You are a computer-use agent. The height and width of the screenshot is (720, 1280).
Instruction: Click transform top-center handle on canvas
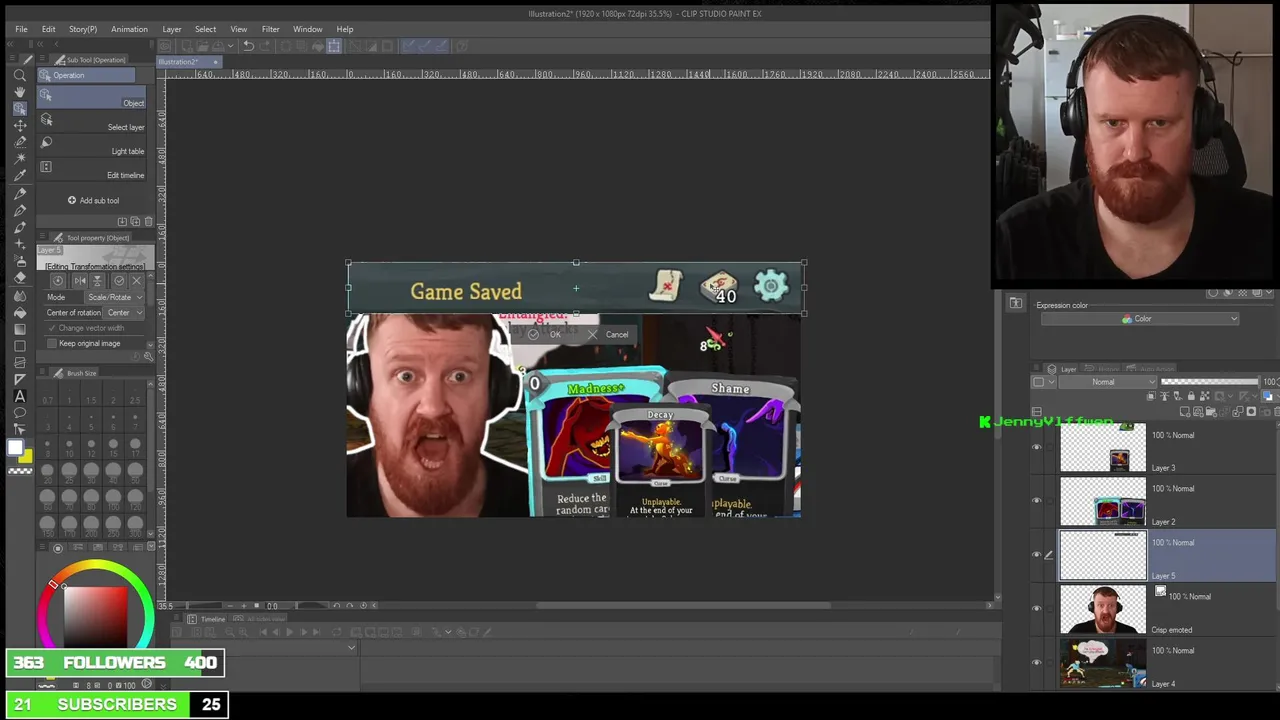(x=576, y=263)
